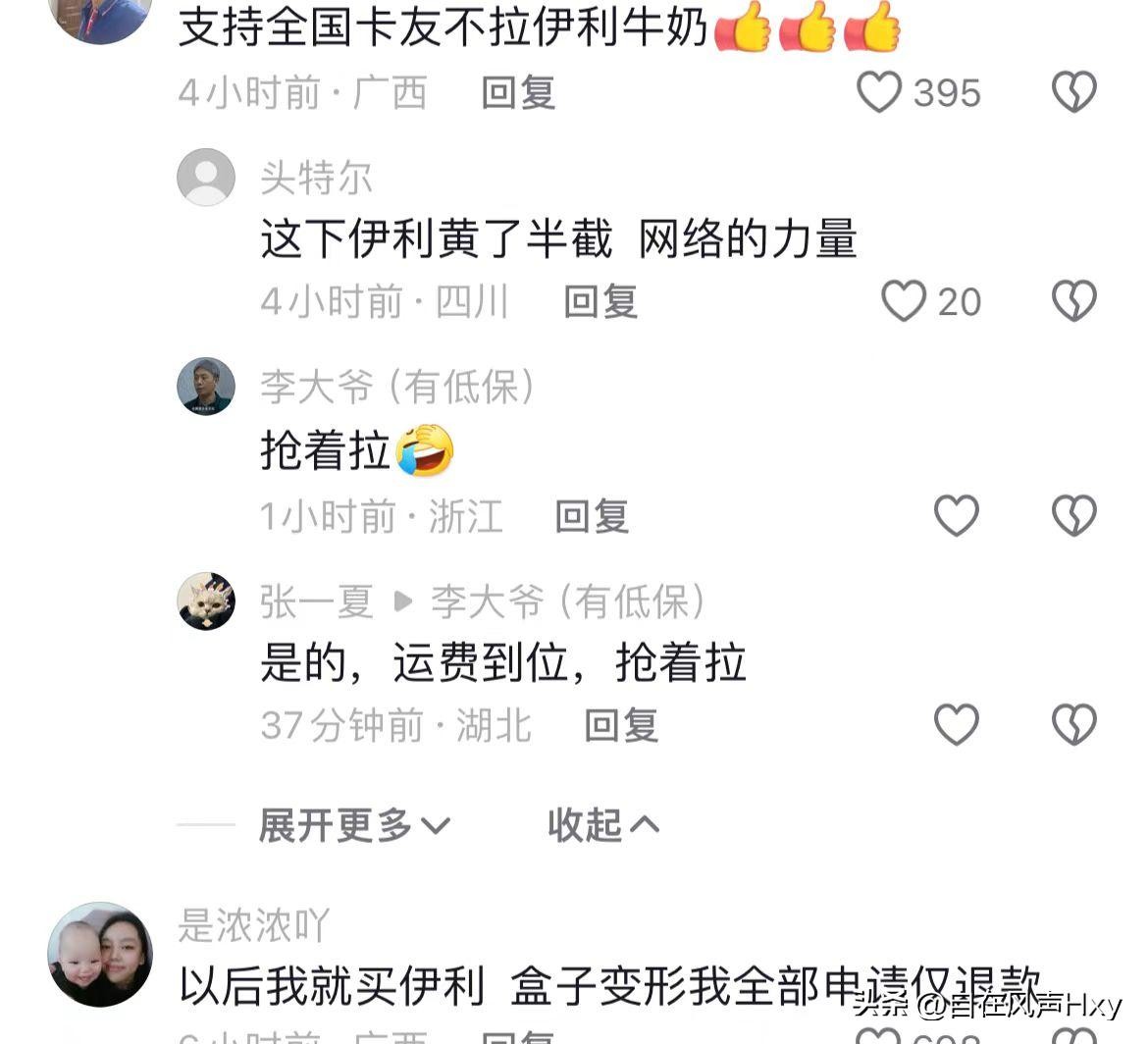Open the username 是浓浓吖

[254, 924]
